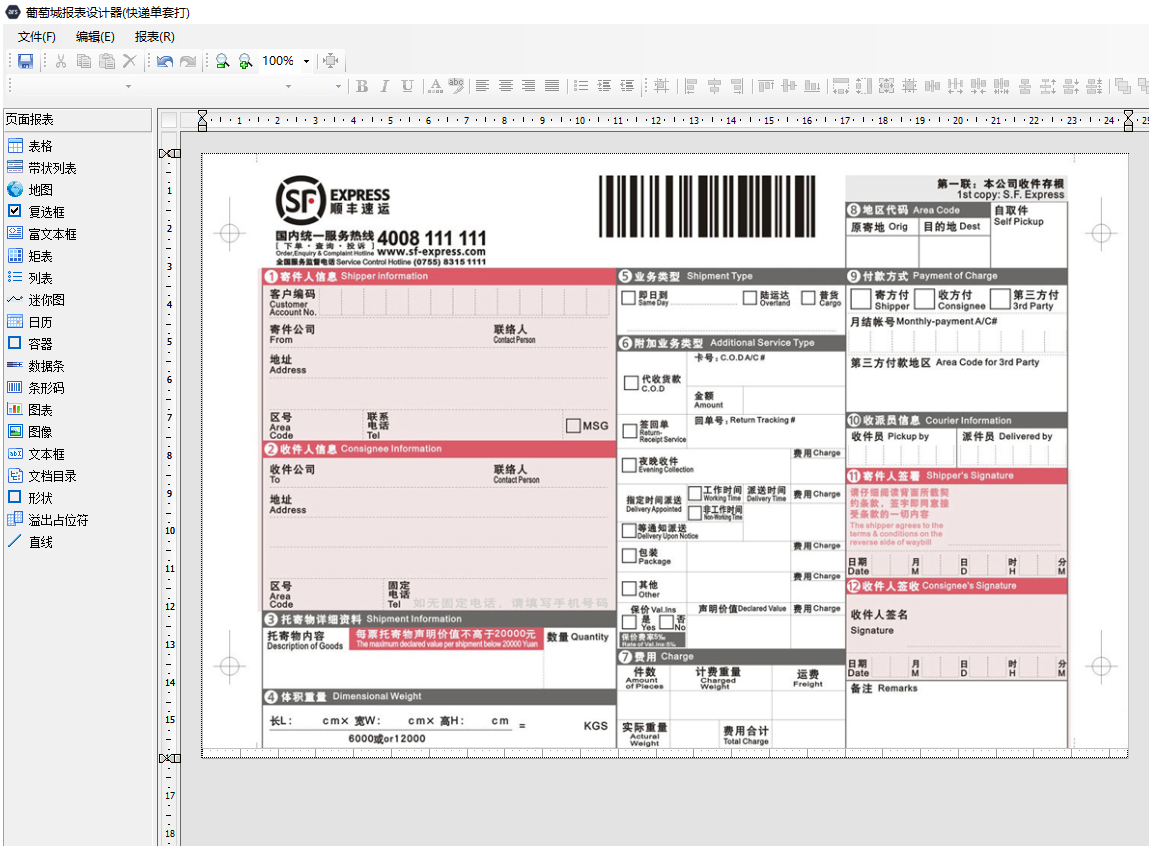Pick the 直线 line tool
Viewport: 1152px width, 849px height.
[30, 542]
